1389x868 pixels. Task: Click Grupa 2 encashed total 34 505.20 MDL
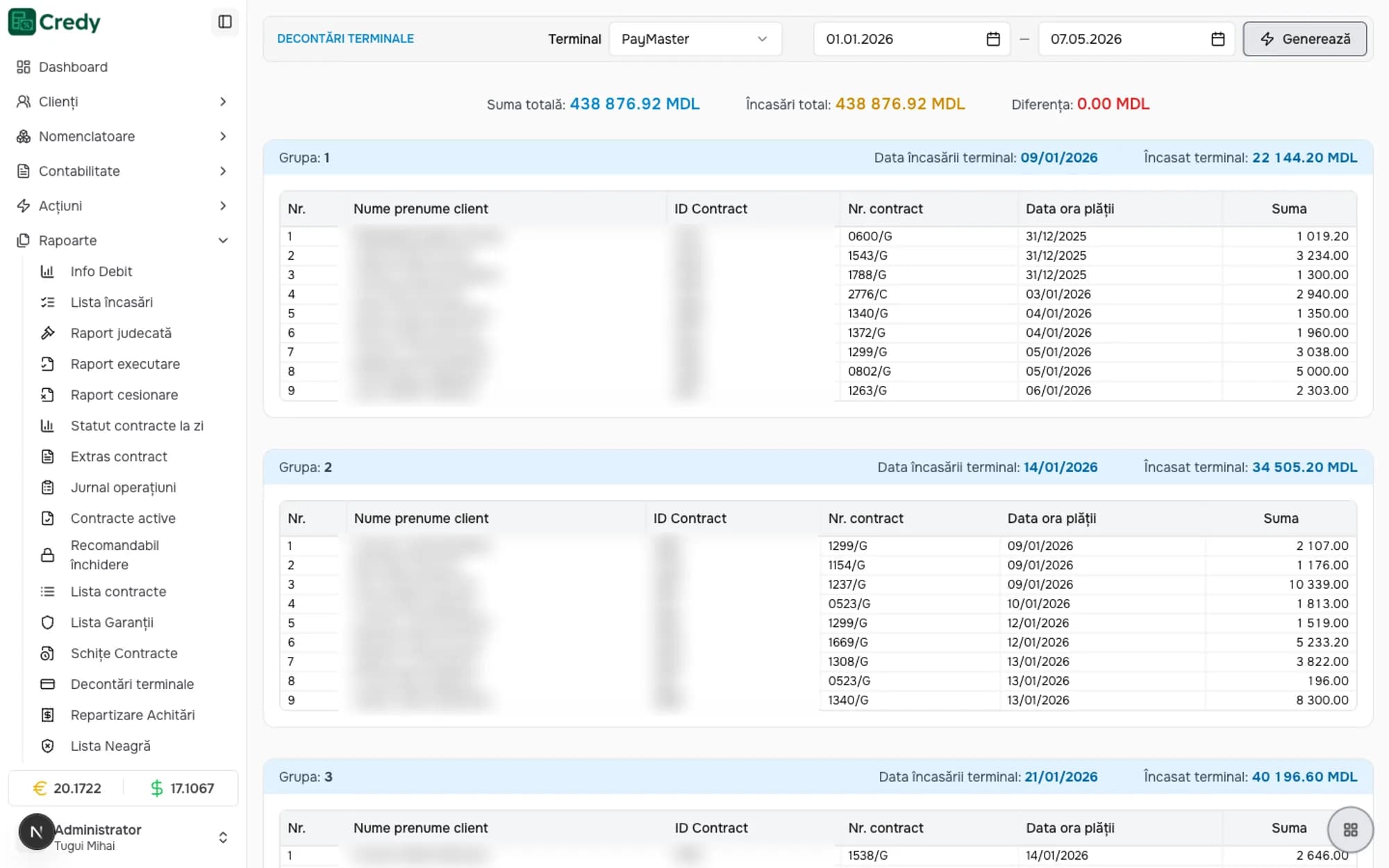click(1304, 467)
